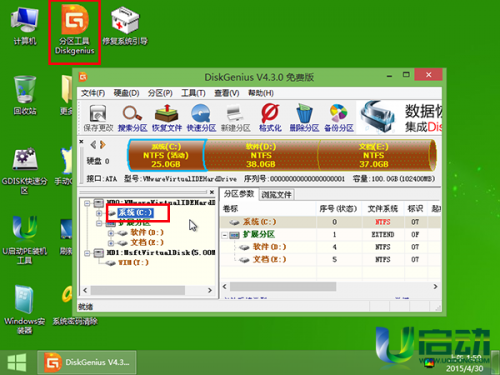Click the 文件系统 column header
The image size is (500, 375).
(383, 209)
